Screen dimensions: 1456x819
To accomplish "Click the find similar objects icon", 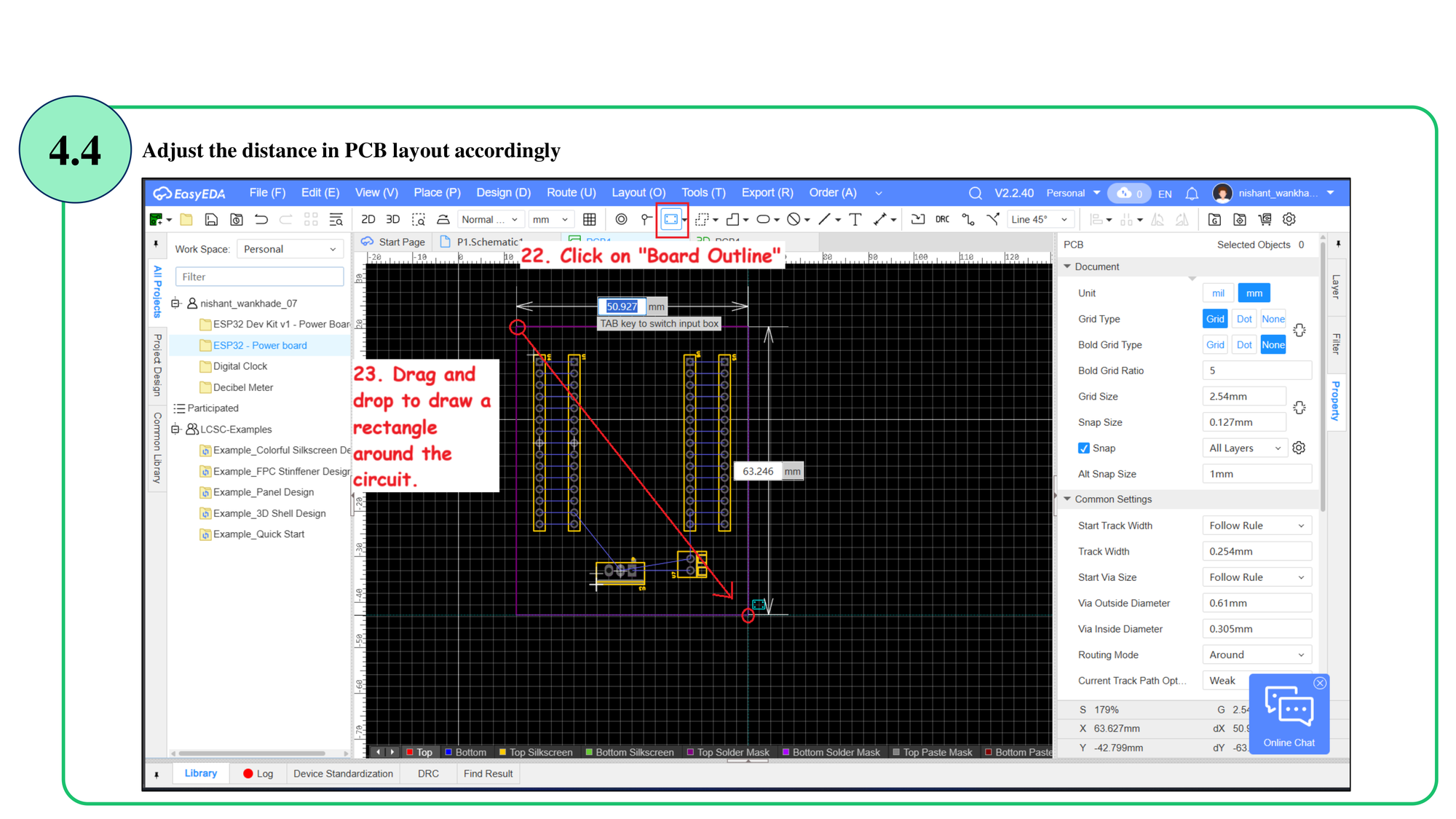I will tap(336, 219).
